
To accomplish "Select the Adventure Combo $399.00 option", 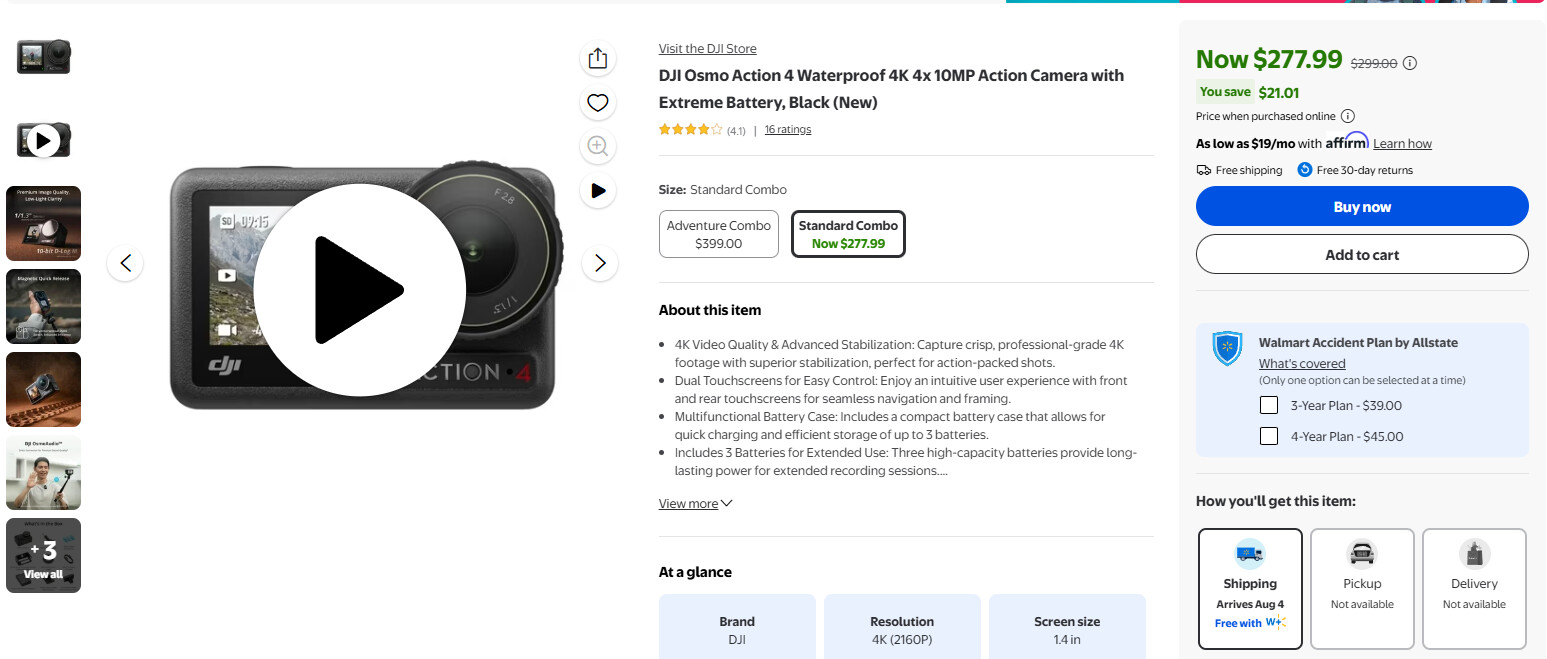I will (x=718, y=234).
